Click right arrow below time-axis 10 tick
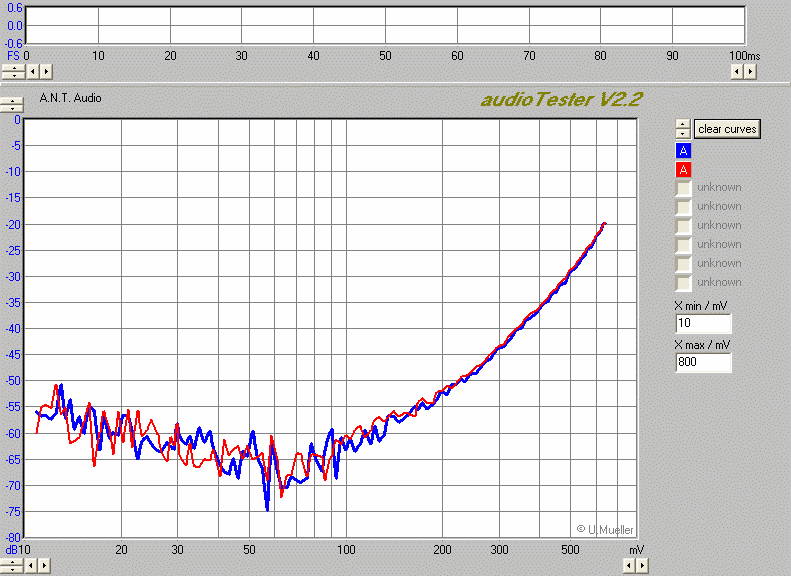This screenshot has height=576, width=791. click(x=46, y=72)
